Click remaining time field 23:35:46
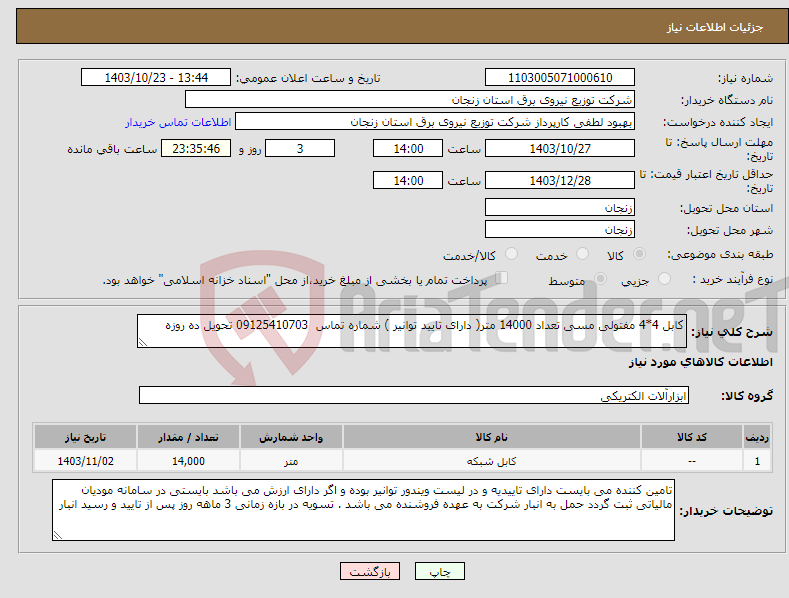This screenshot has height=598, width=789. 196,148
